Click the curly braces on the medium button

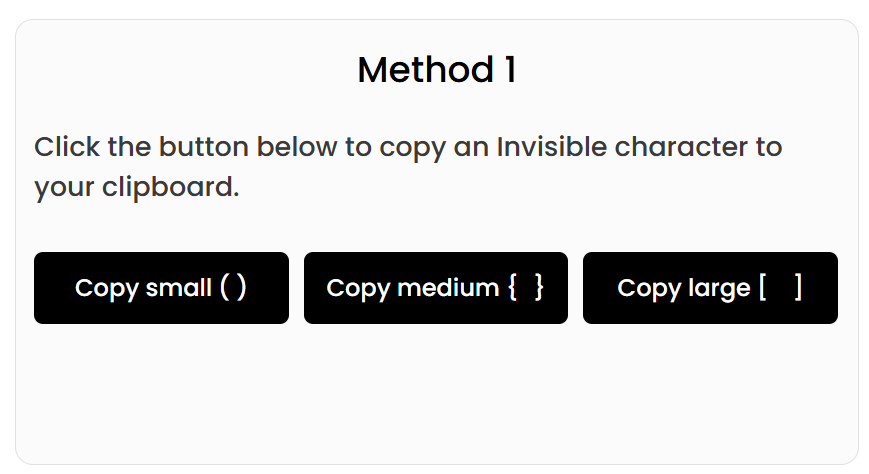pos(526,288)
